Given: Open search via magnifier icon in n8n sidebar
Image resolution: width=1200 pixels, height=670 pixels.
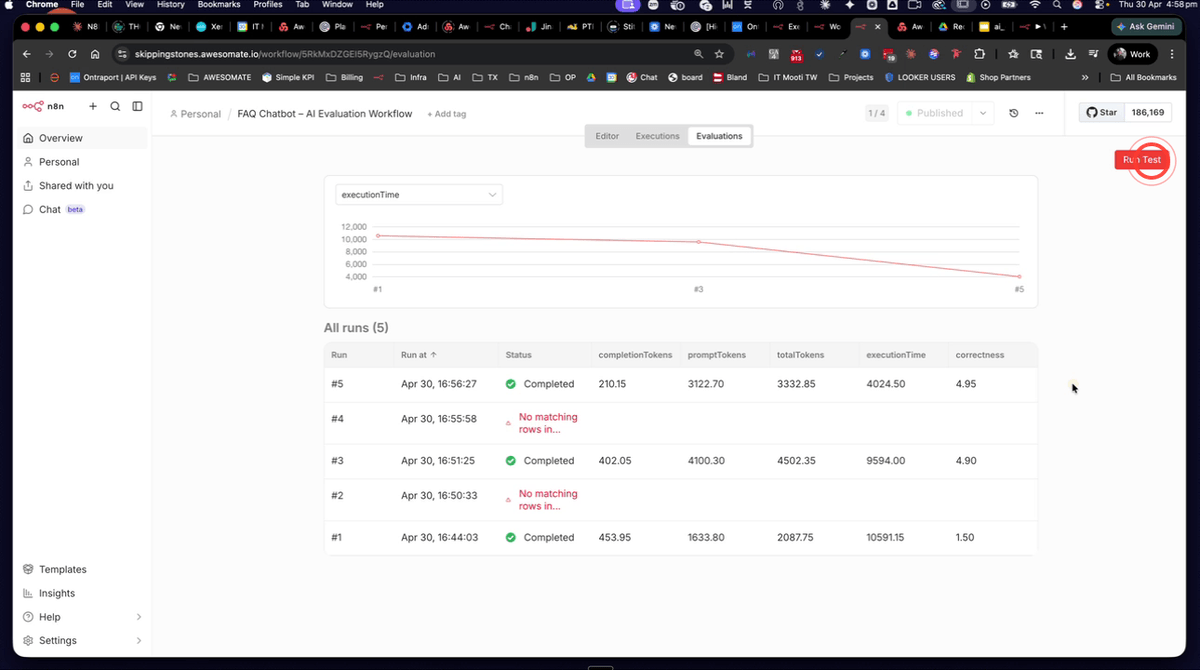Looking at the screenshot, I should point(115,106).
